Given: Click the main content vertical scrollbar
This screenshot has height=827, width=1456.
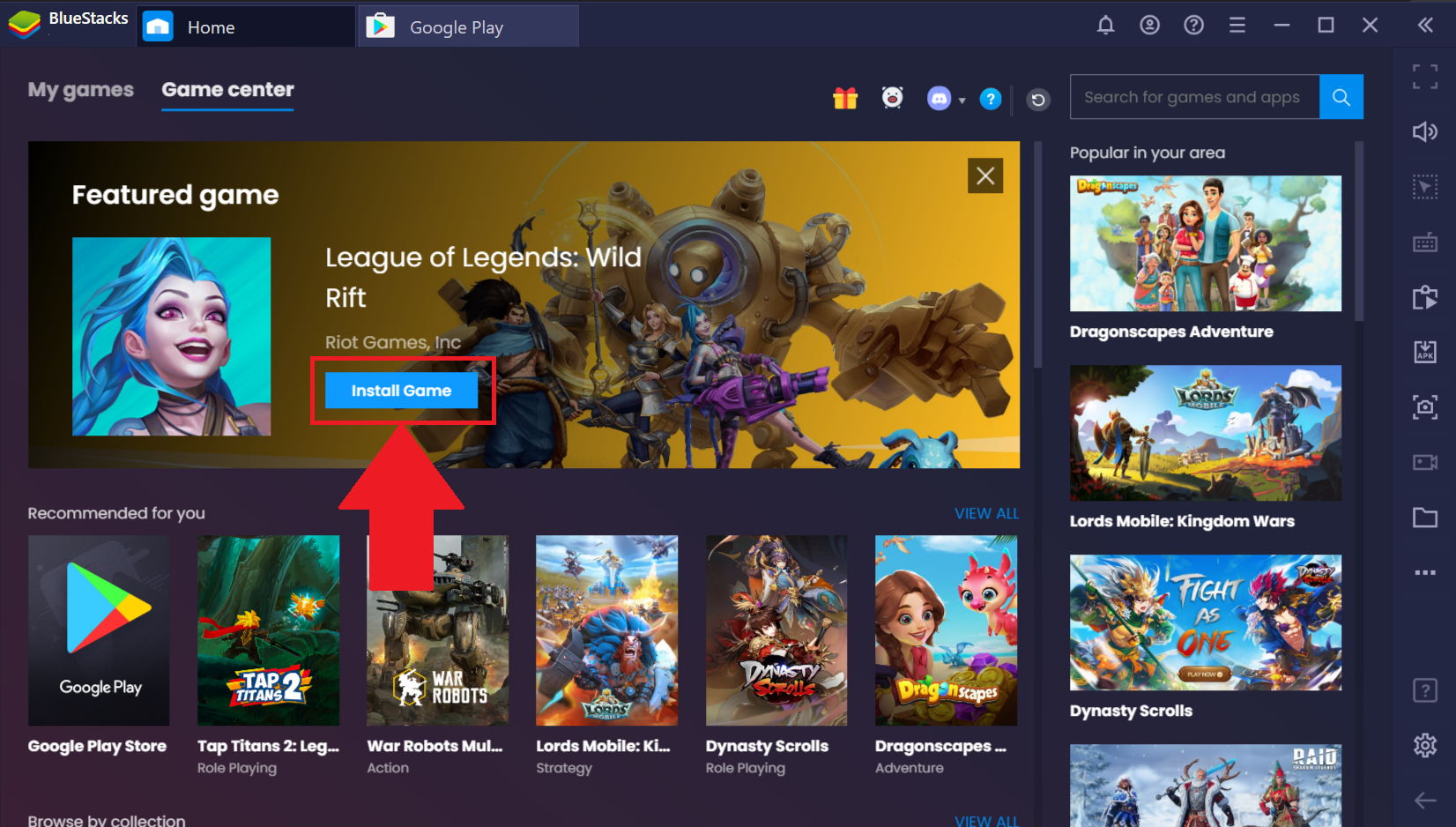Looking at the screenshot, I should 1037,254.
